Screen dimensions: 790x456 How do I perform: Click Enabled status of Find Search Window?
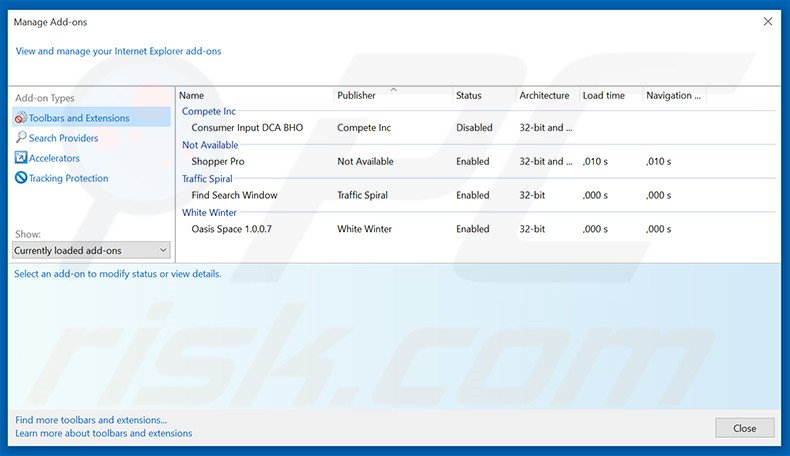pos(473,196)
